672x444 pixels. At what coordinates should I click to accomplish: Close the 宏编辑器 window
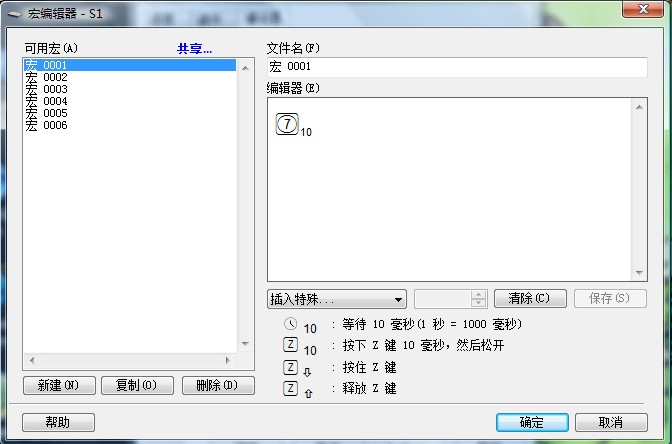[643, 9]
